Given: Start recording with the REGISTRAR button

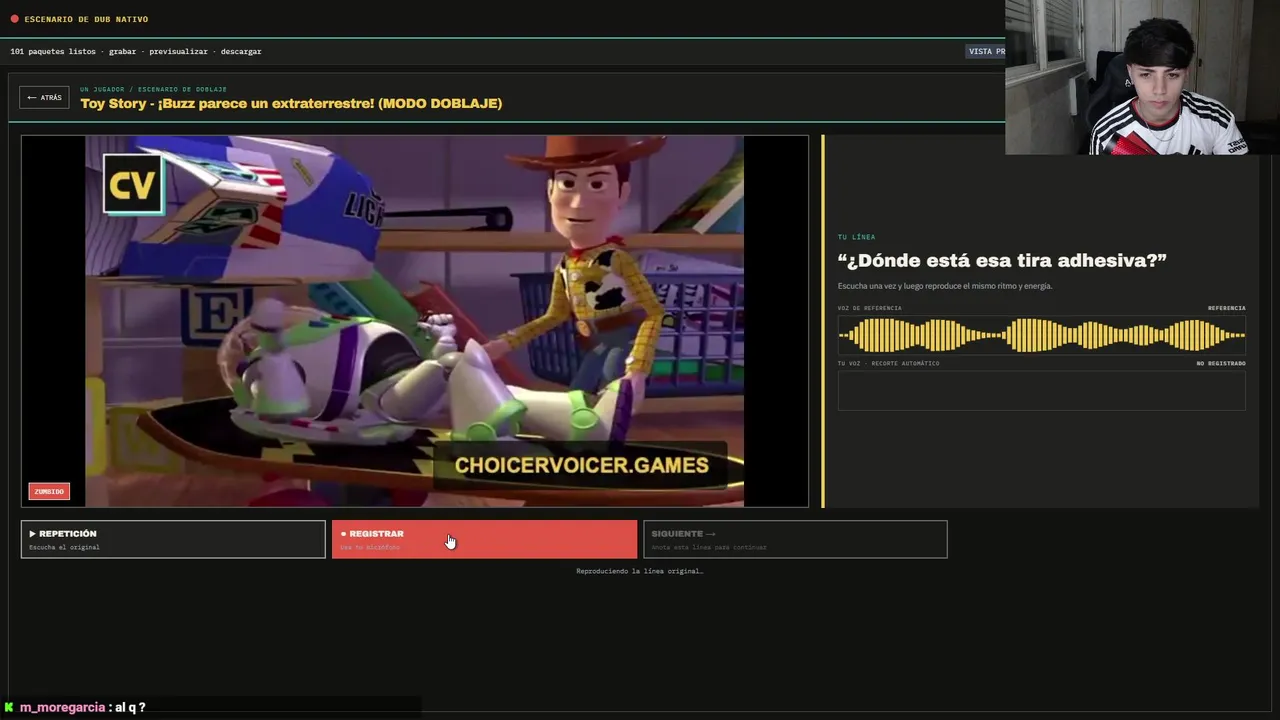Looking at the screenshot, I should [484, 539].
